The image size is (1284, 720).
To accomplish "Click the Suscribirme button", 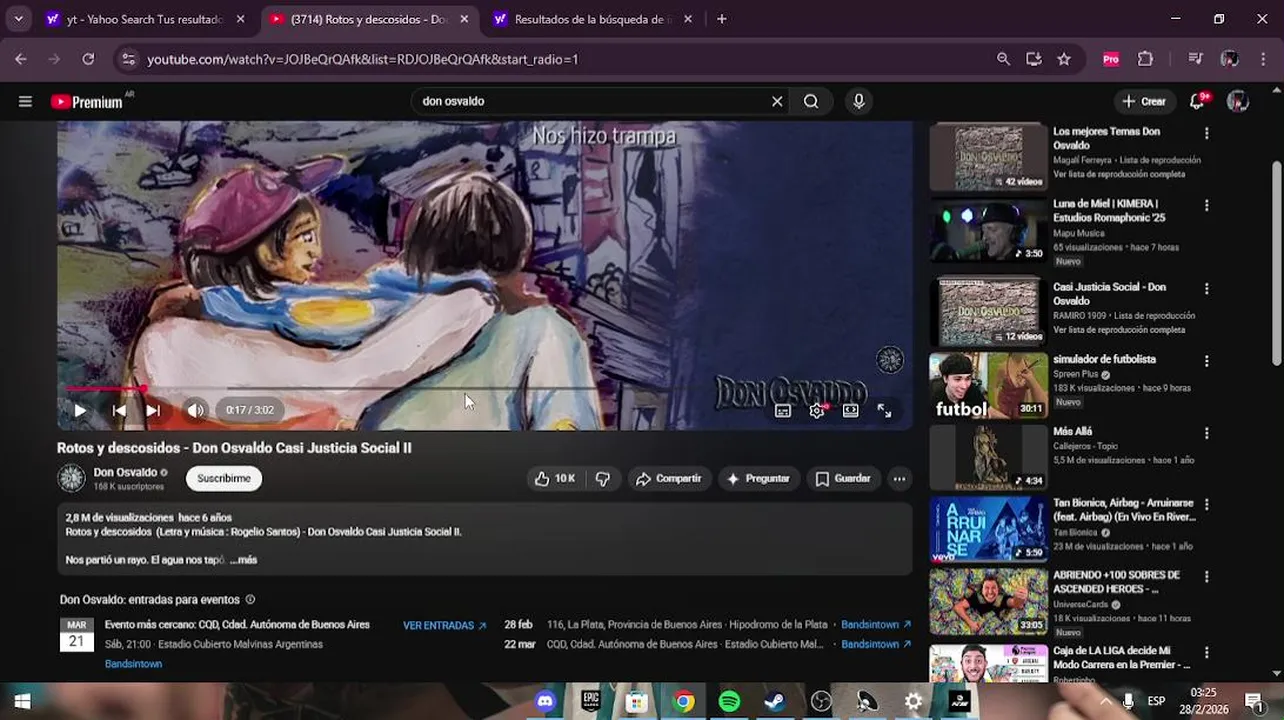I will pyautogui.click(x=224, y=479).
